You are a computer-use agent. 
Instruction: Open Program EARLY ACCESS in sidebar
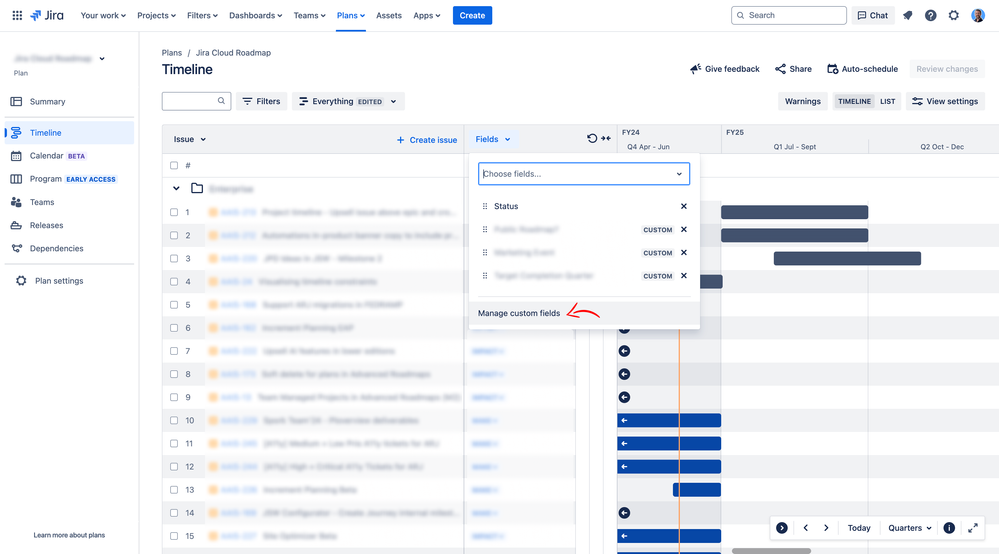[x=69, y=179]
